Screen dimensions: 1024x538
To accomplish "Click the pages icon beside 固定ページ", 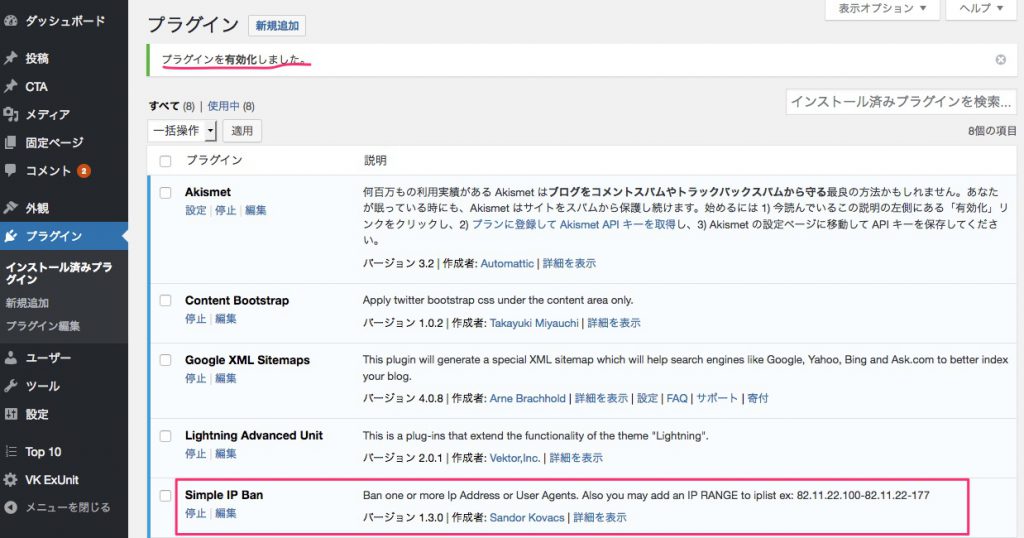I will point(10,142).
